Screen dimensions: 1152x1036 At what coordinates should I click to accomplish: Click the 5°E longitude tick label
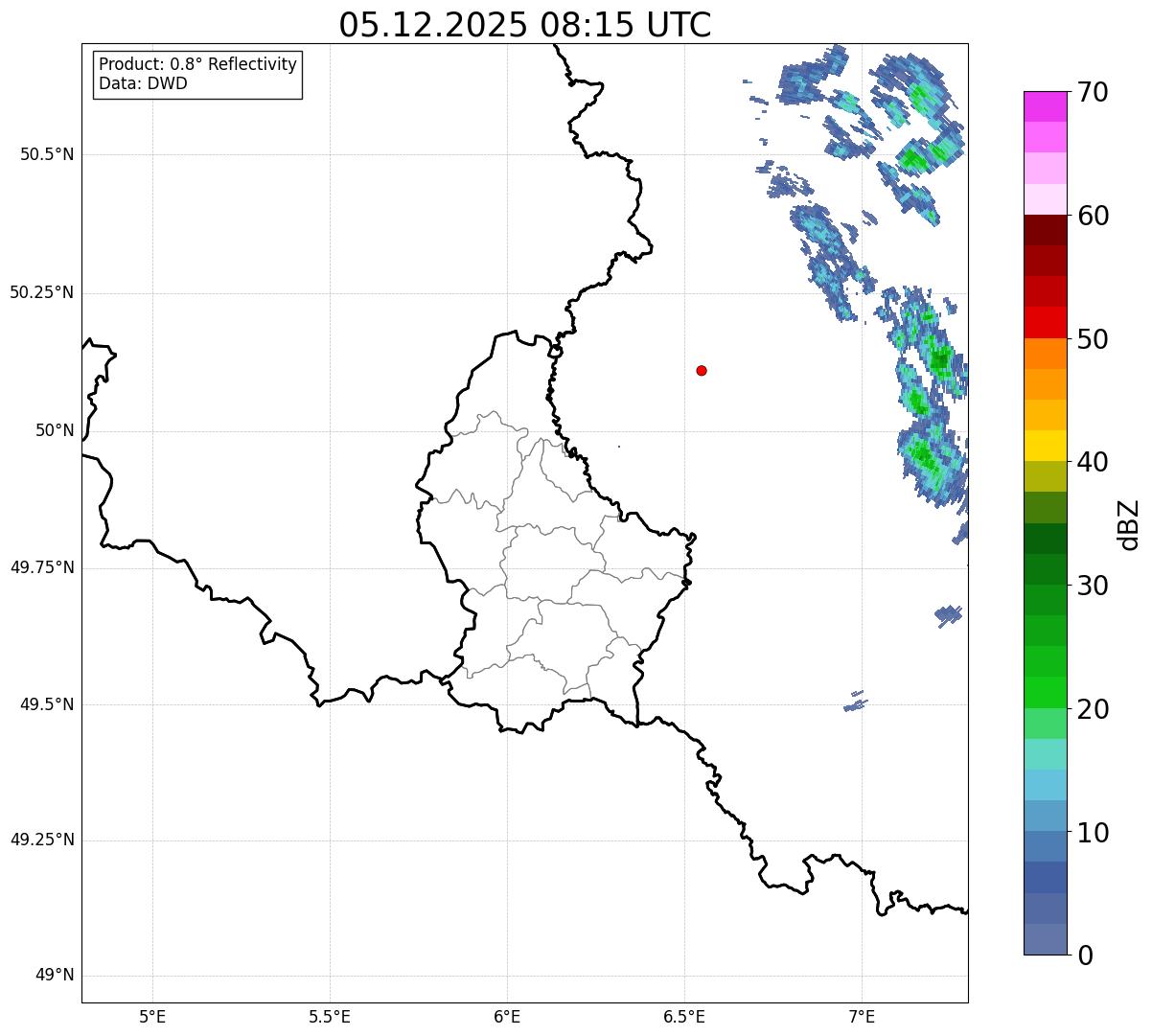(152, 1016)
